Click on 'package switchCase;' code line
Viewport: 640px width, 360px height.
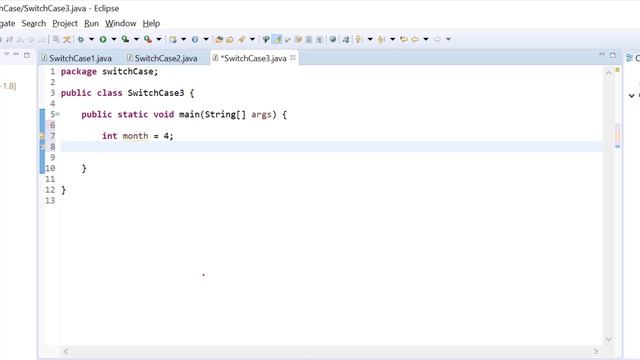109,71
